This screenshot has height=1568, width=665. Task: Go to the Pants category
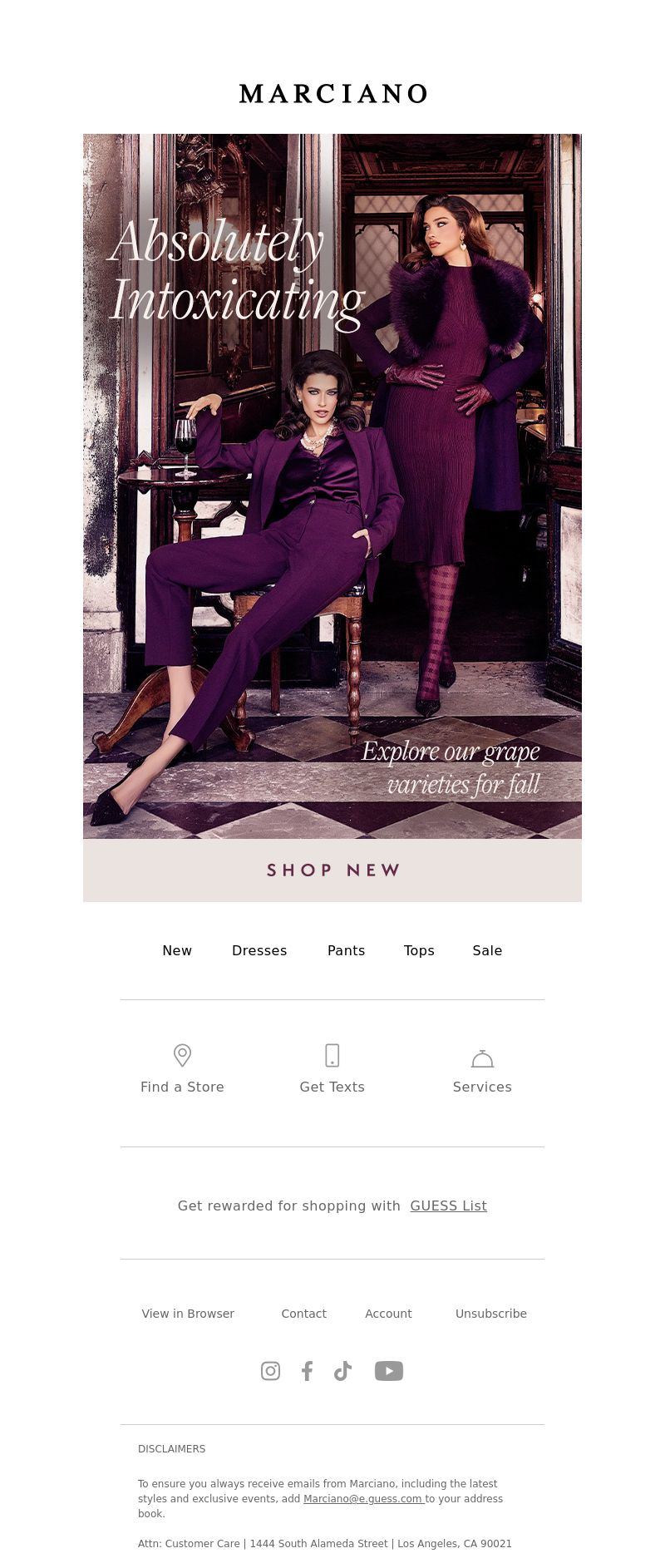(x=346, y=950)
